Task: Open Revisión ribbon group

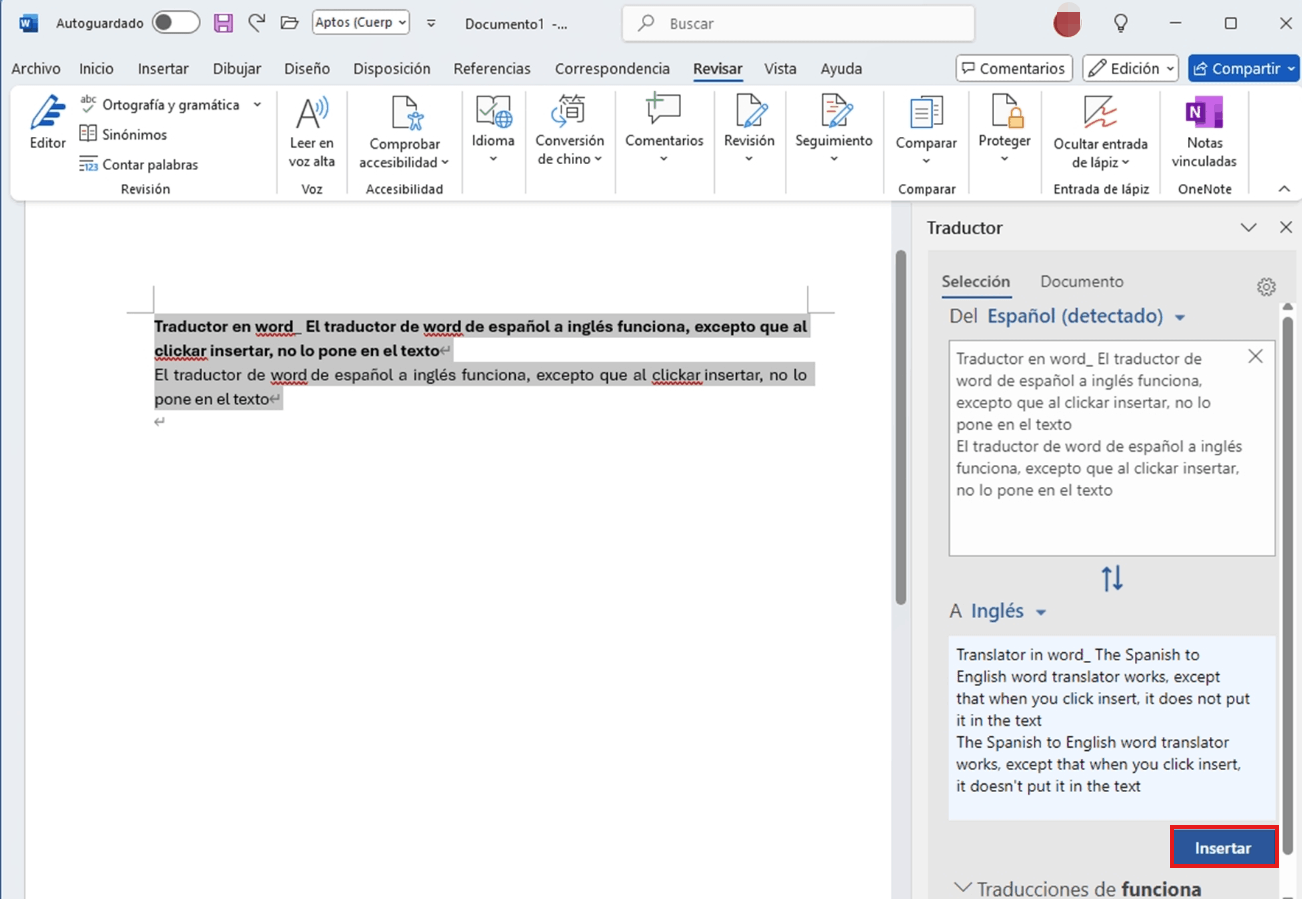Action: pos(749,130)
